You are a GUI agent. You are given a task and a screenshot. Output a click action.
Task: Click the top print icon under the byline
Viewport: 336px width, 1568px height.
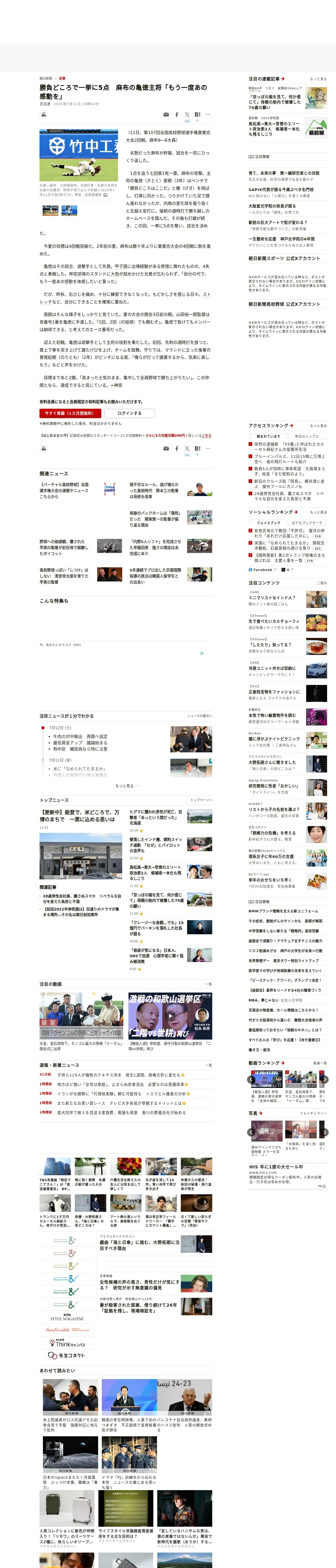tap(44, 114)
